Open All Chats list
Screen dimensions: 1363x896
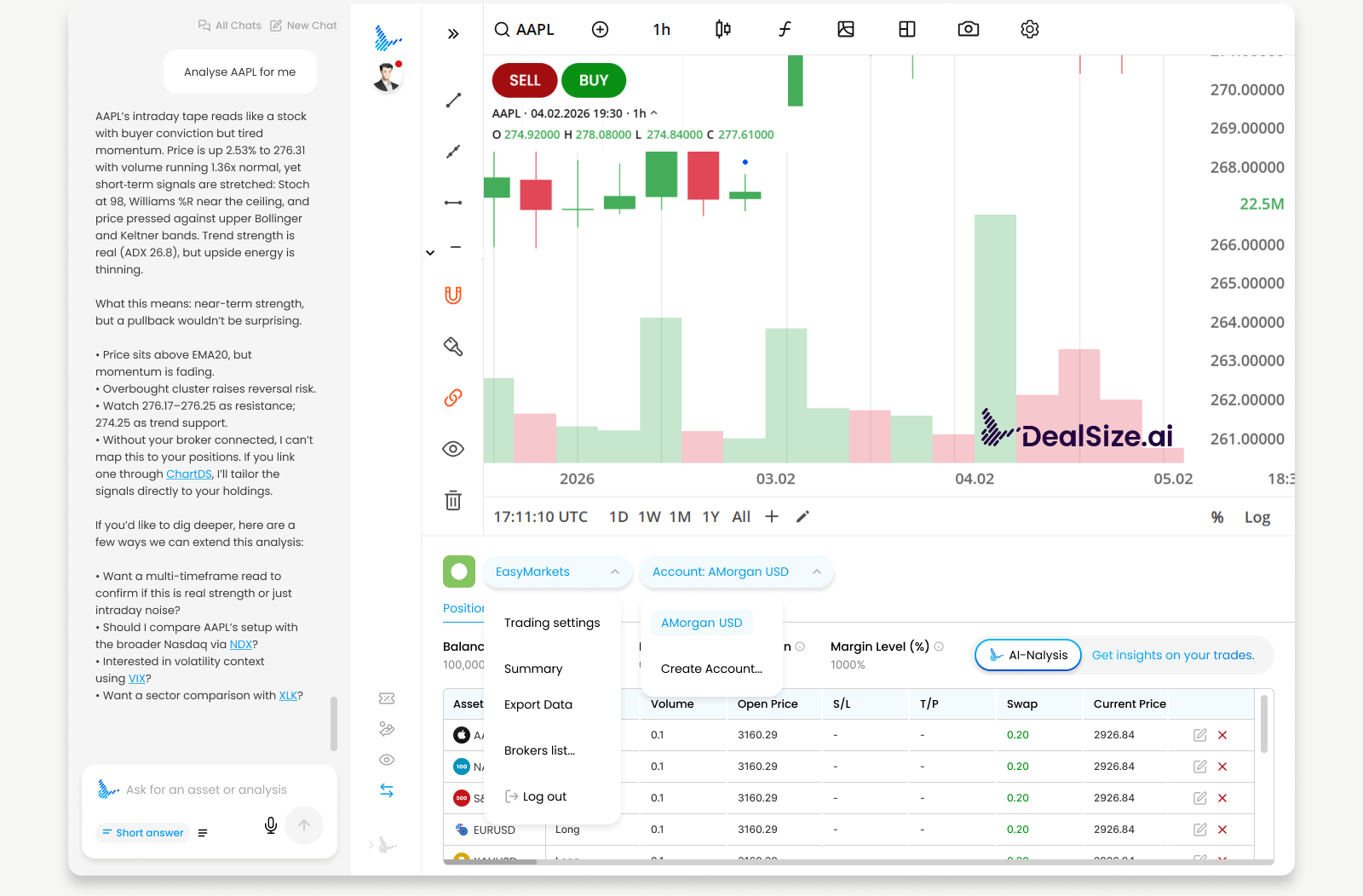tap(230, 26)
